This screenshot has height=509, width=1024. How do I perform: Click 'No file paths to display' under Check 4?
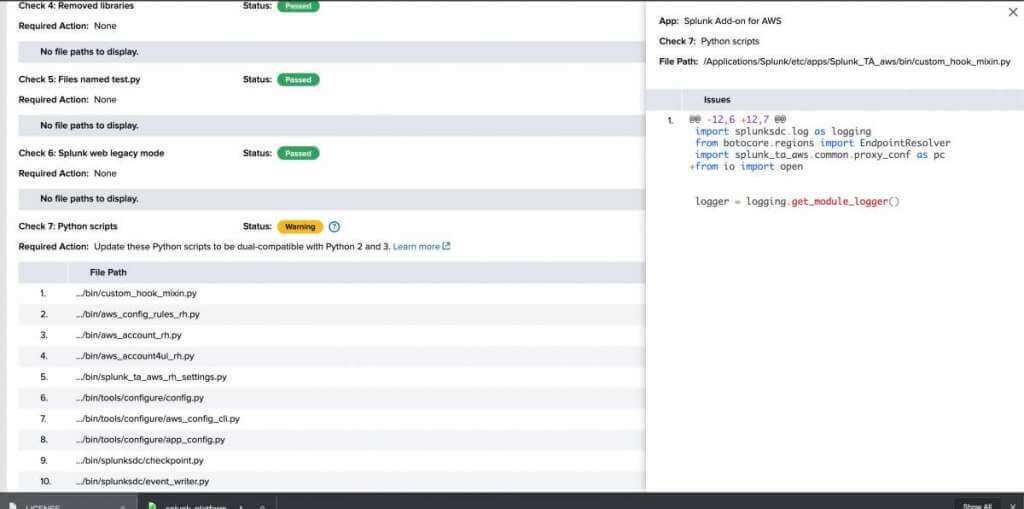point(89,52)
